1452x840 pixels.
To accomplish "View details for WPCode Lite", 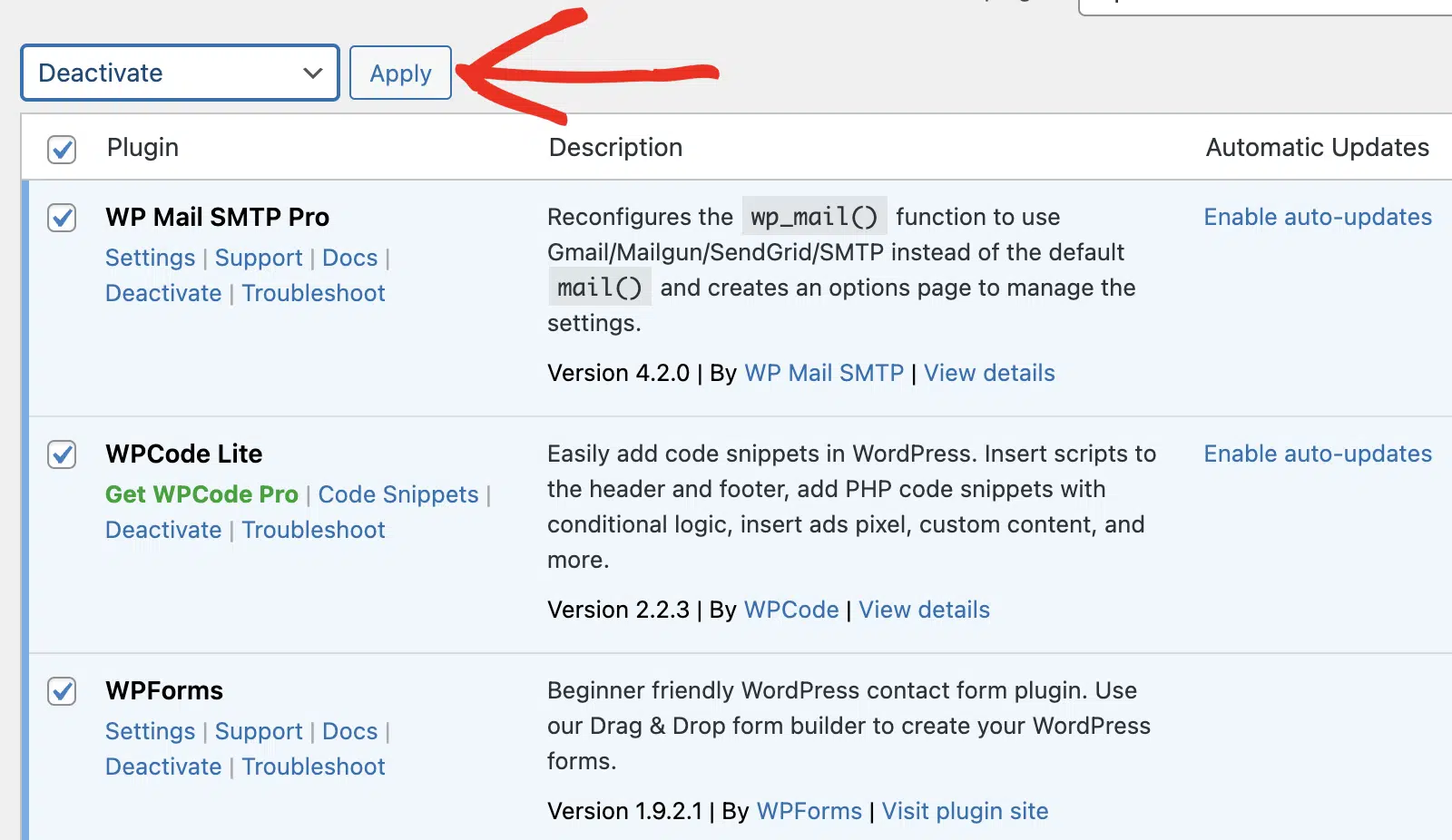I will (x=924, y=610).
